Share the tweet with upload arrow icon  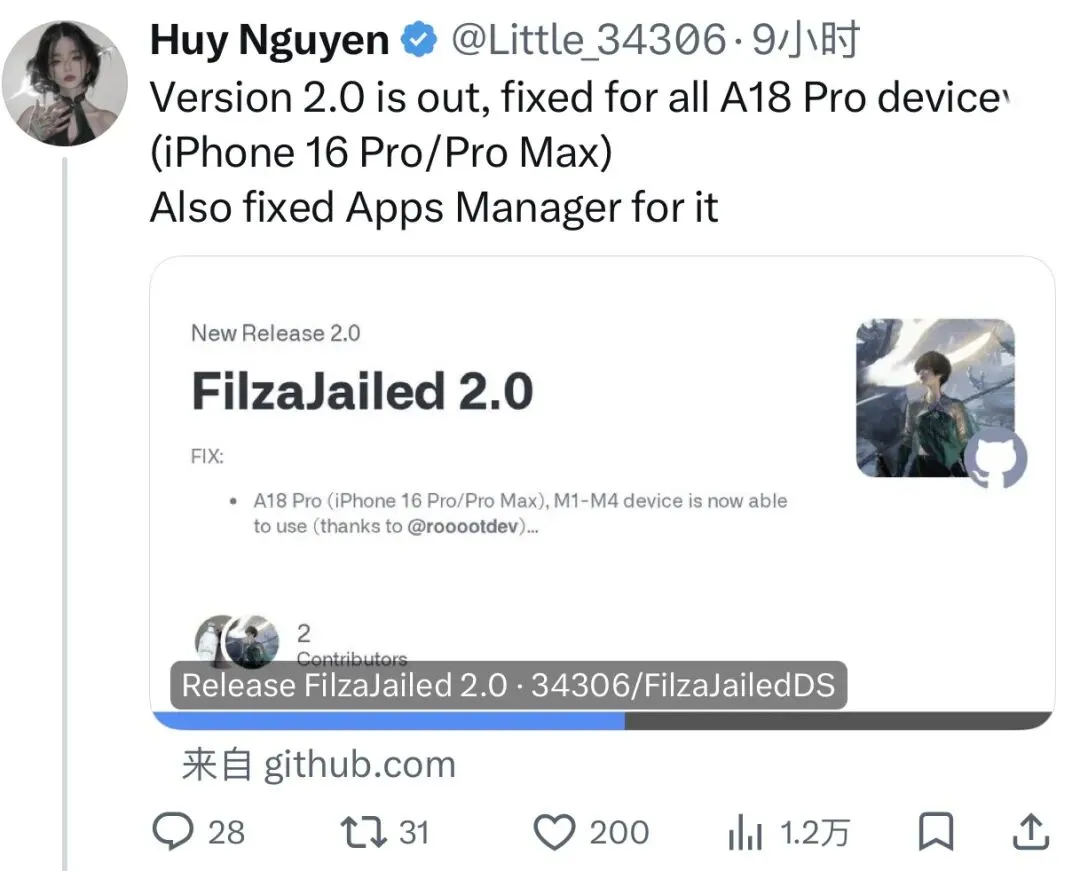pos(1030,831)
